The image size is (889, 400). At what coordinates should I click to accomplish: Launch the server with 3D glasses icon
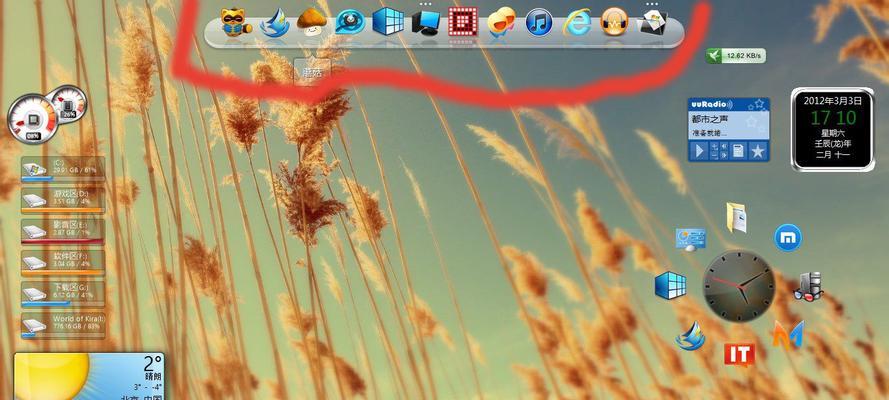[x=808, y=286]
